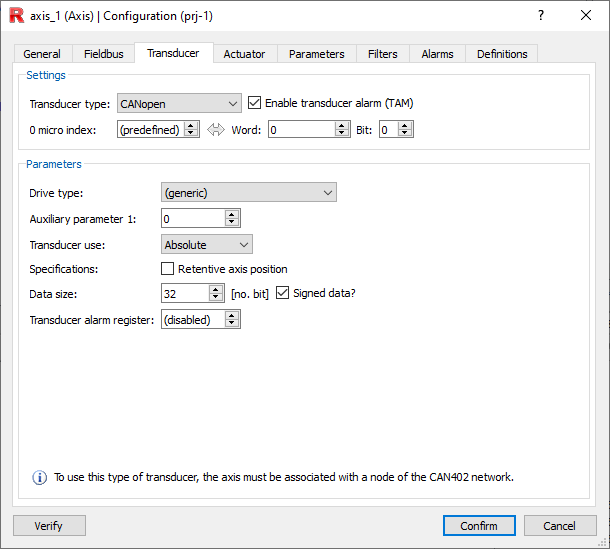Increase Auxiliary parameter 1 with up arrow
This screenshot has width=610, height=549.
coord(232,215)
